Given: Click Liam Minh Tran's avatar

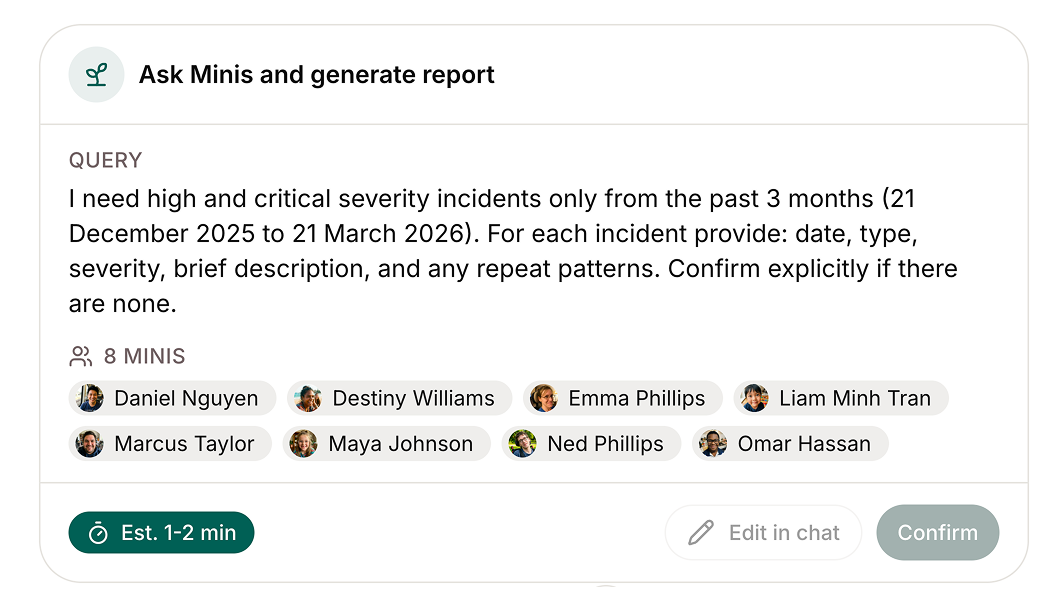Looking at the screenshot, I should (755, 398).
